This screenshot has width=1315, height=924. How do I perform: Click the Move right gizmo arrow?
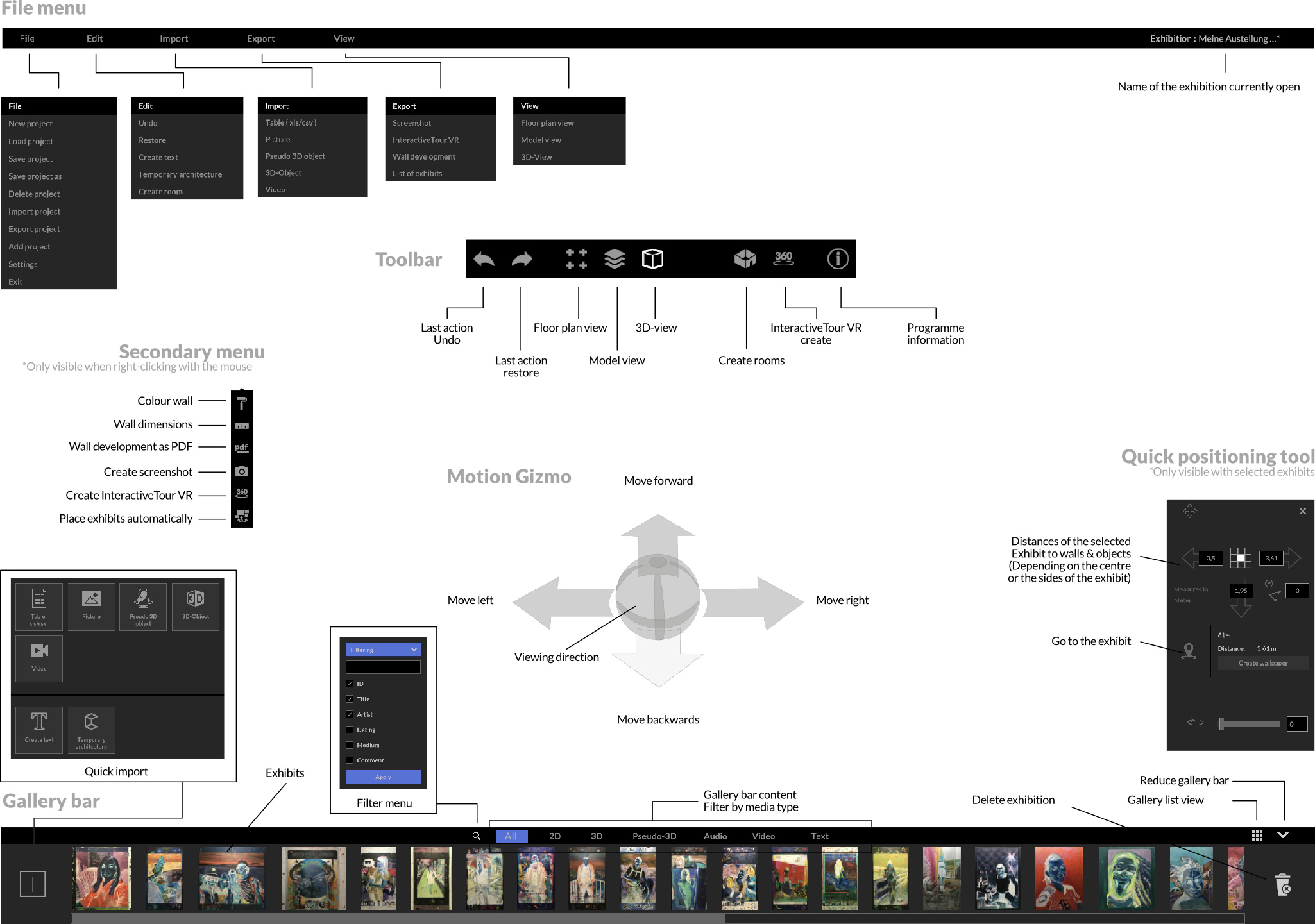click(754, 602)
